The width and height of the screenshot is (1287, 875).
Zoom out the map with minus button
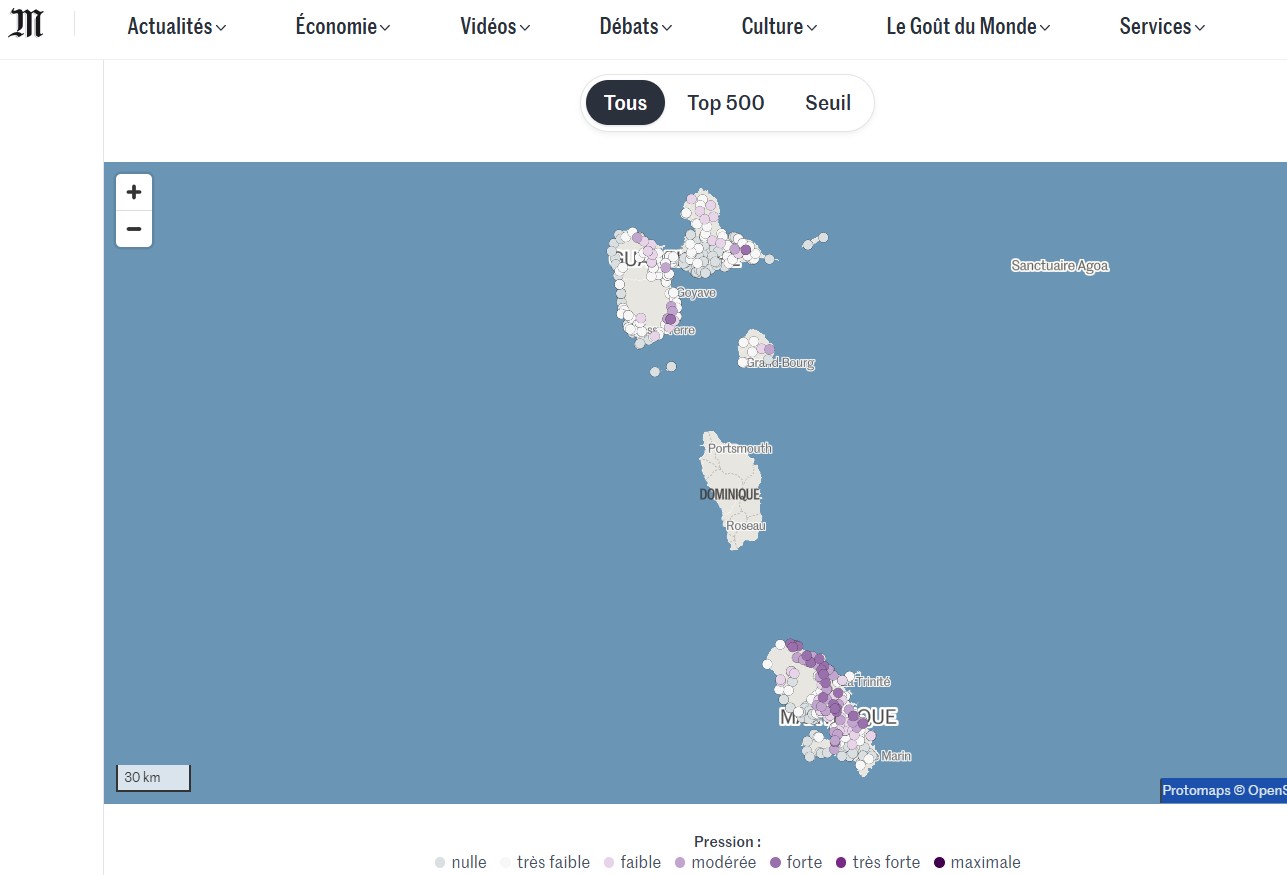click(134, 229)
